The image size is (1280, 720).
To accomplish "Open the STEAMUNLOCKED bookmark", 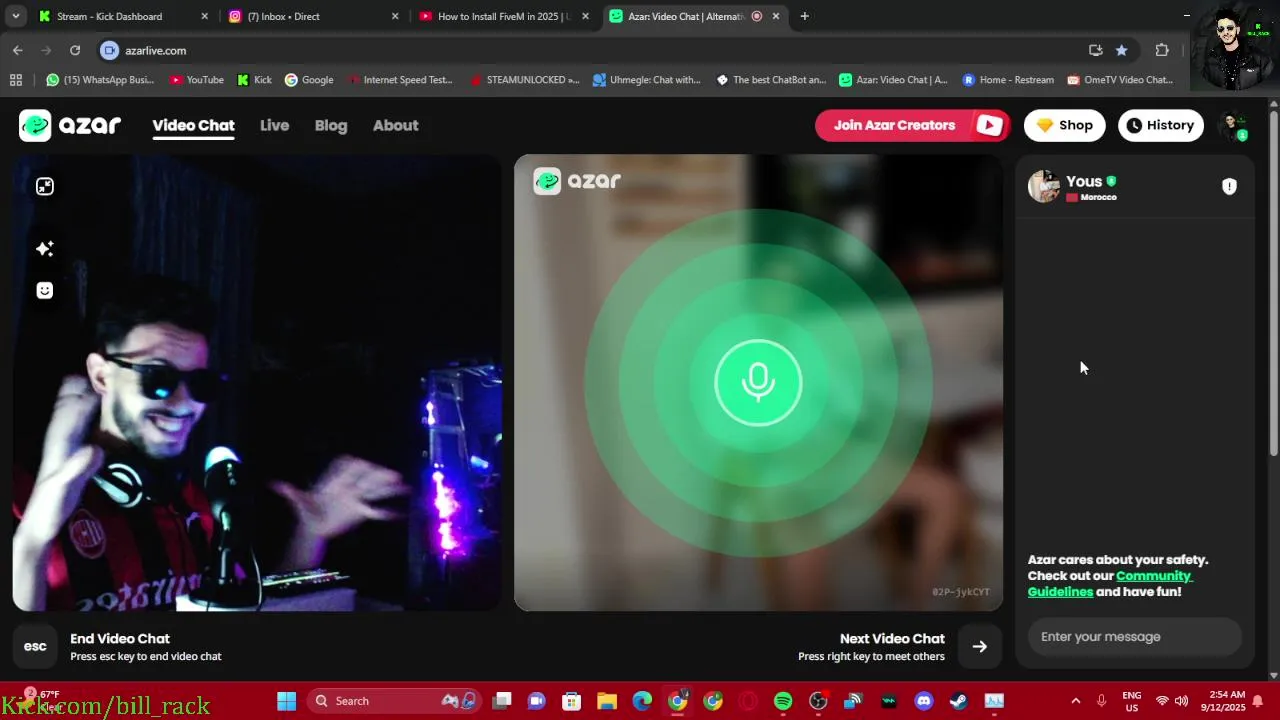I will click(525, 80).
